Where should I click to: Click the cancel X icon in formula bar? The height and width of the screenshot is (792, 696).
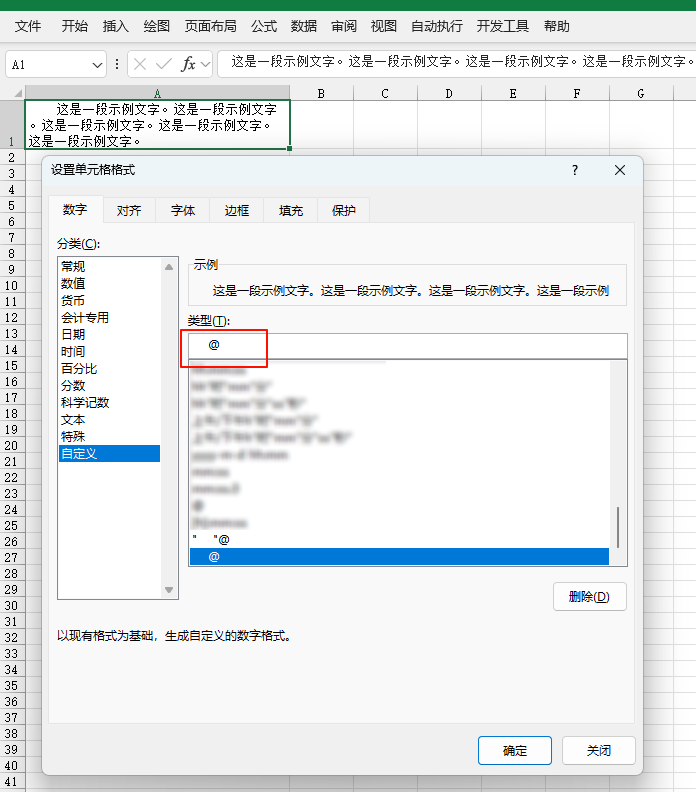[141, 64]
